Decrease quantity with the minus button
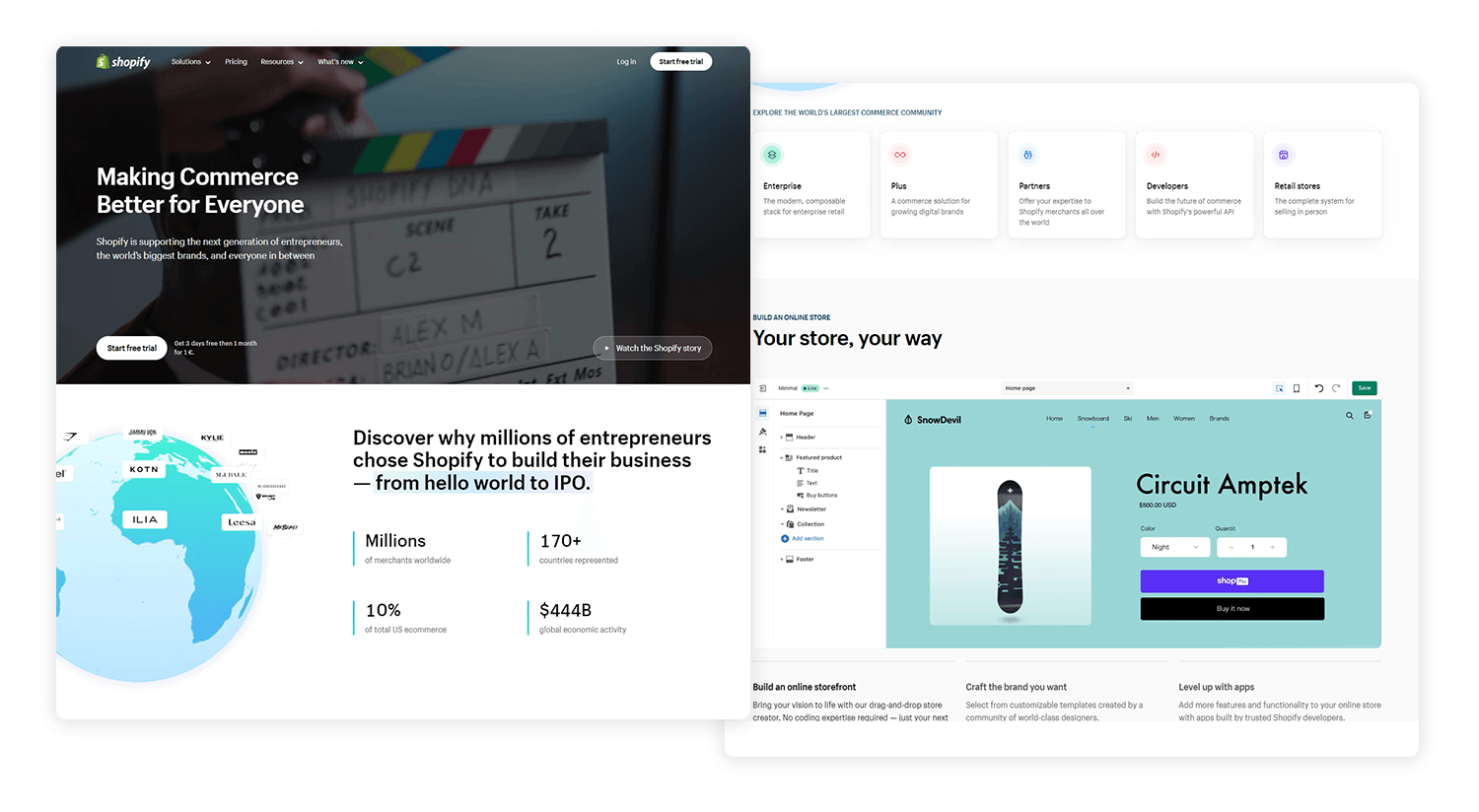 tap(1232, 547)
